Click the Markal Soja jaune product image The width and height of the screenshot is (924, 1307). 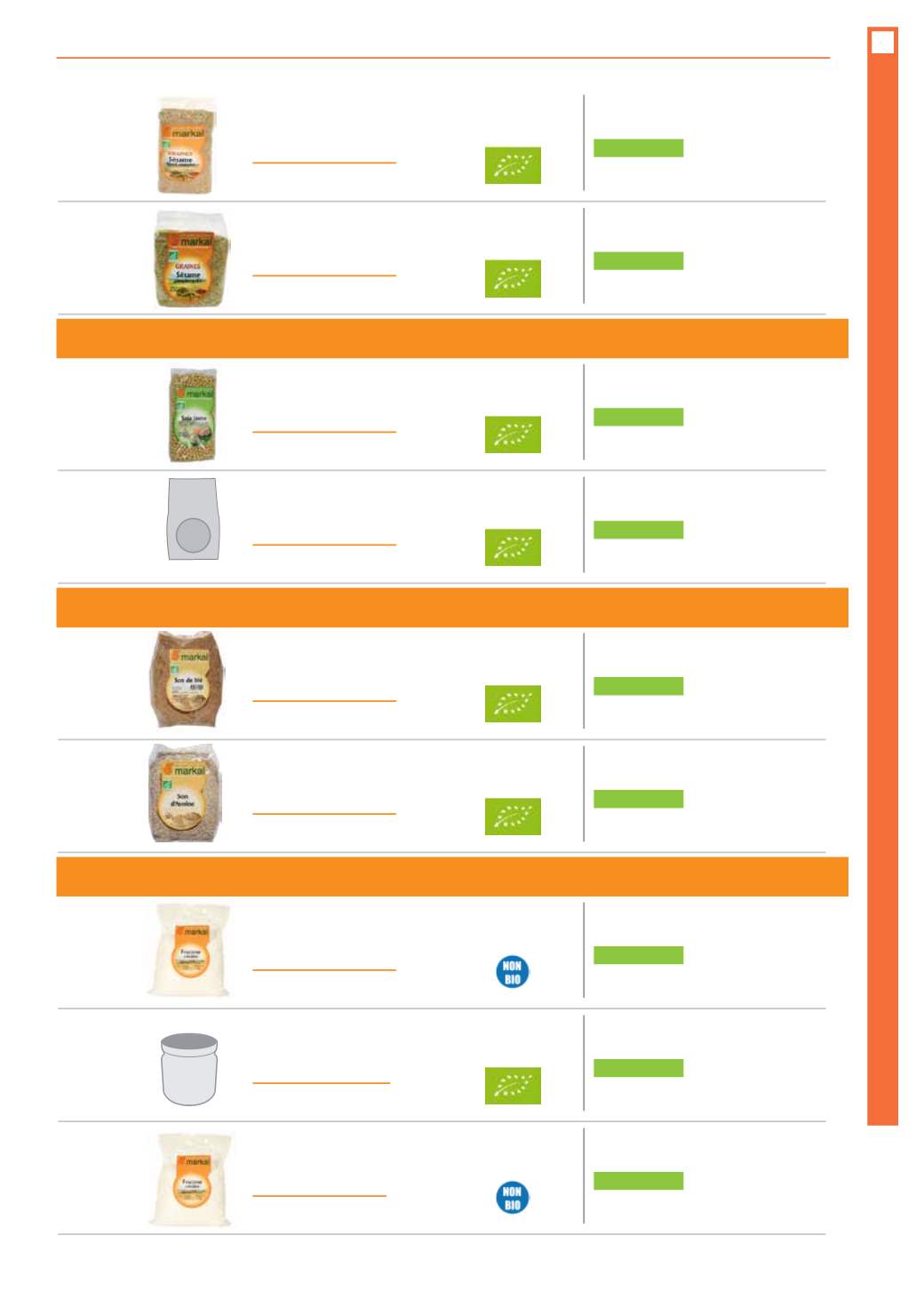pos(193,415)
